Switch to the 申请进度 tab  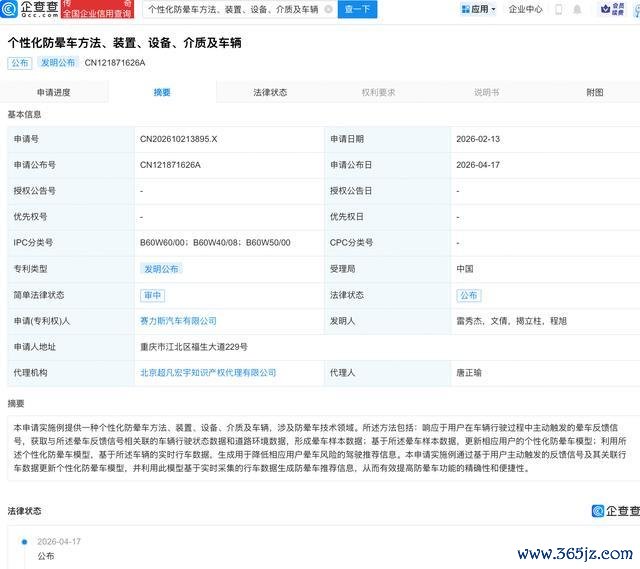[54, 92]
